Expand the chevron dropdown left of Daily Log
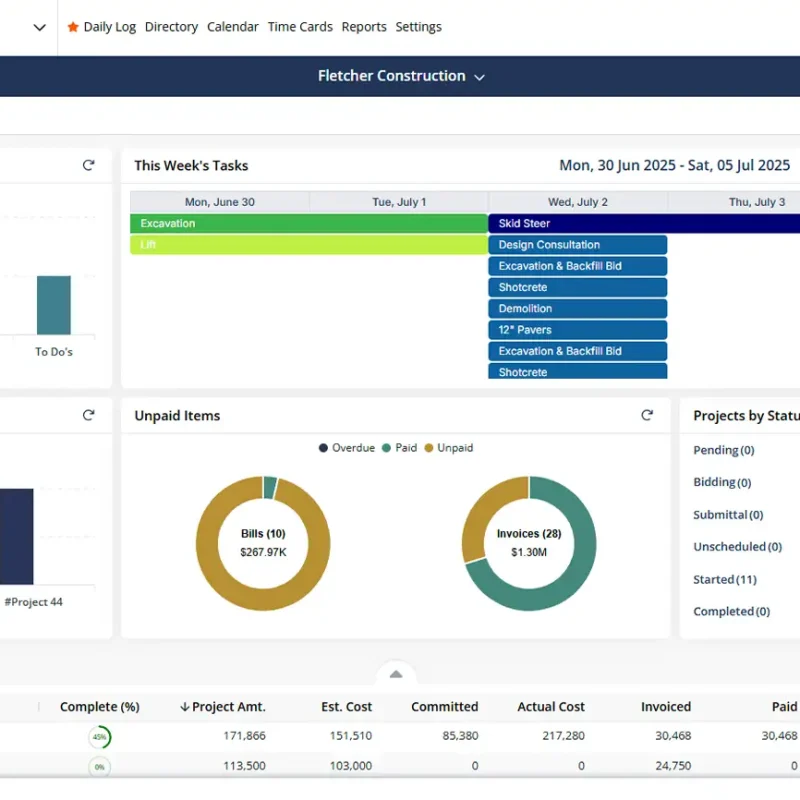This screenshot has height=800, width=800. point(39,27)
